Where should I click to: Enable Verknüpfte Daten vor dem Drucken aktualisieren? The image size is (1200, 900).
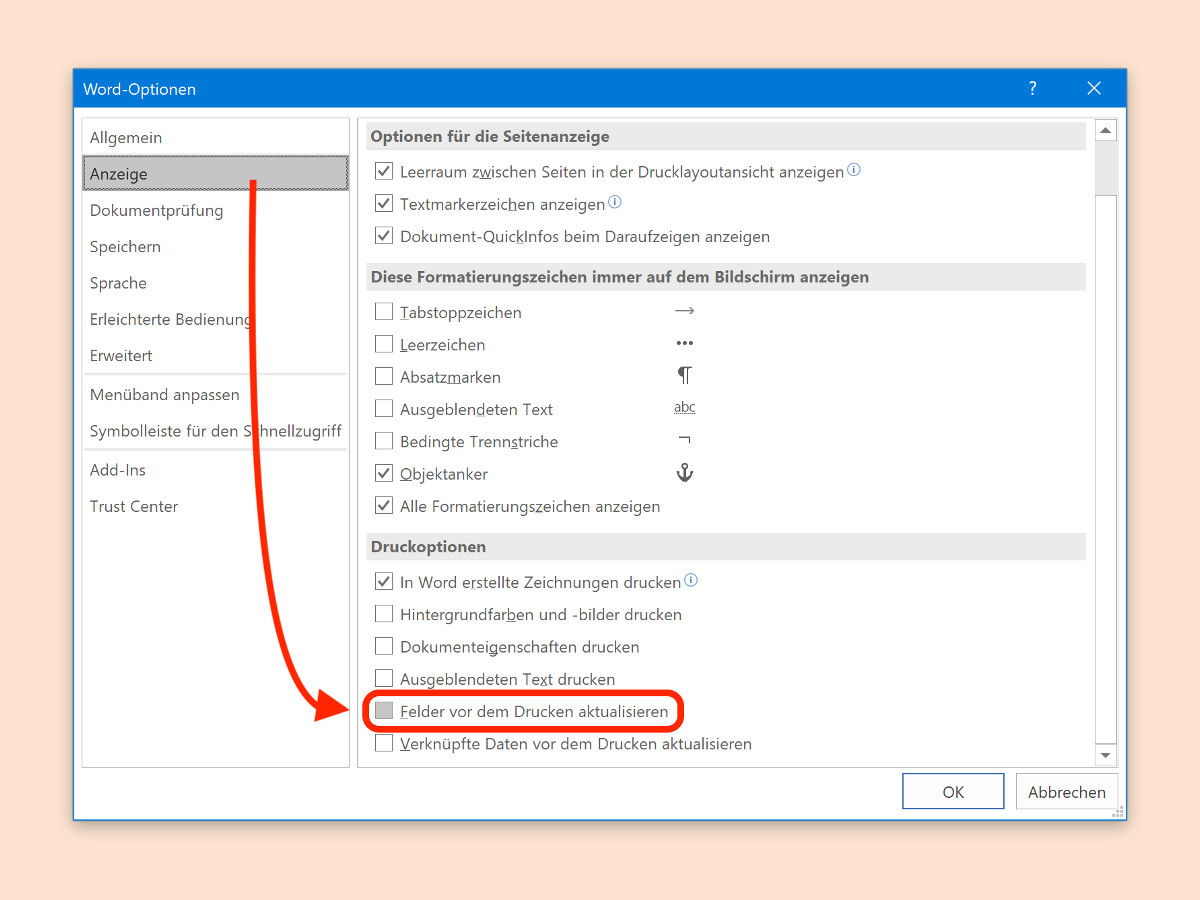[384, 744]
